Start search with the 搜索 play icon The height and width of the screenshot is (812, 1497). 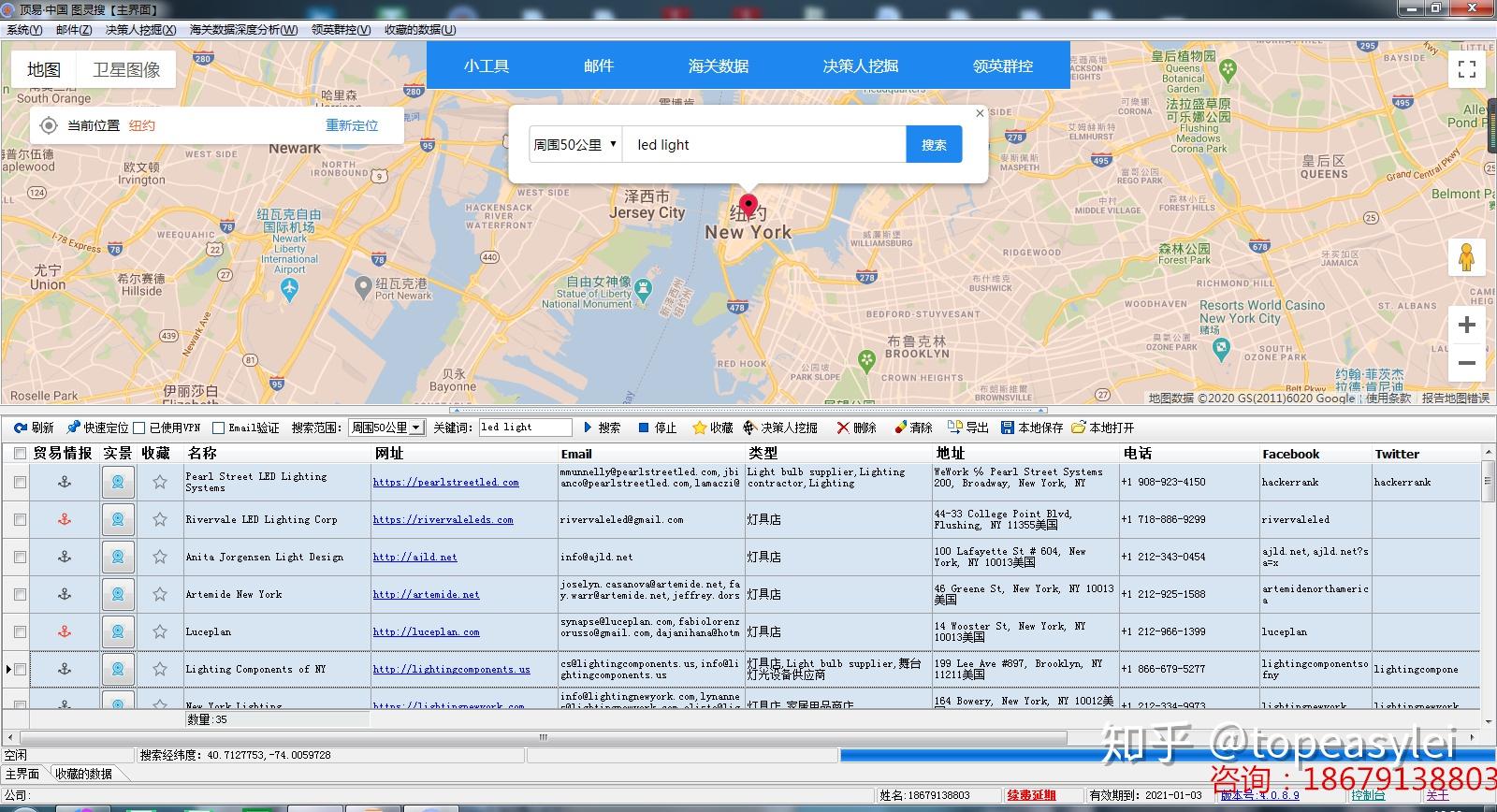[588, 428]
